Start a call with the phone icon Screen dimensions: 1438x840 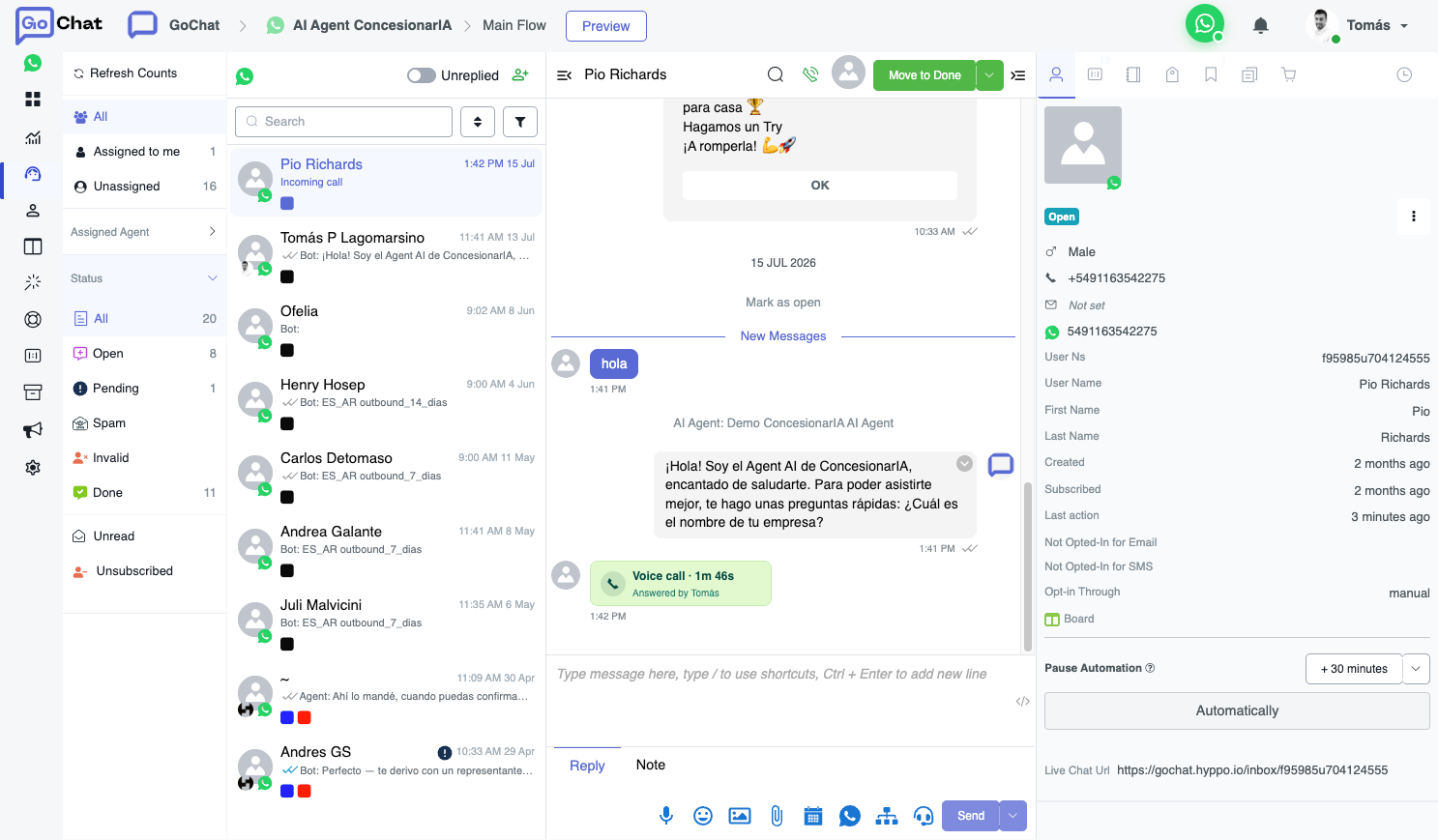810,74
